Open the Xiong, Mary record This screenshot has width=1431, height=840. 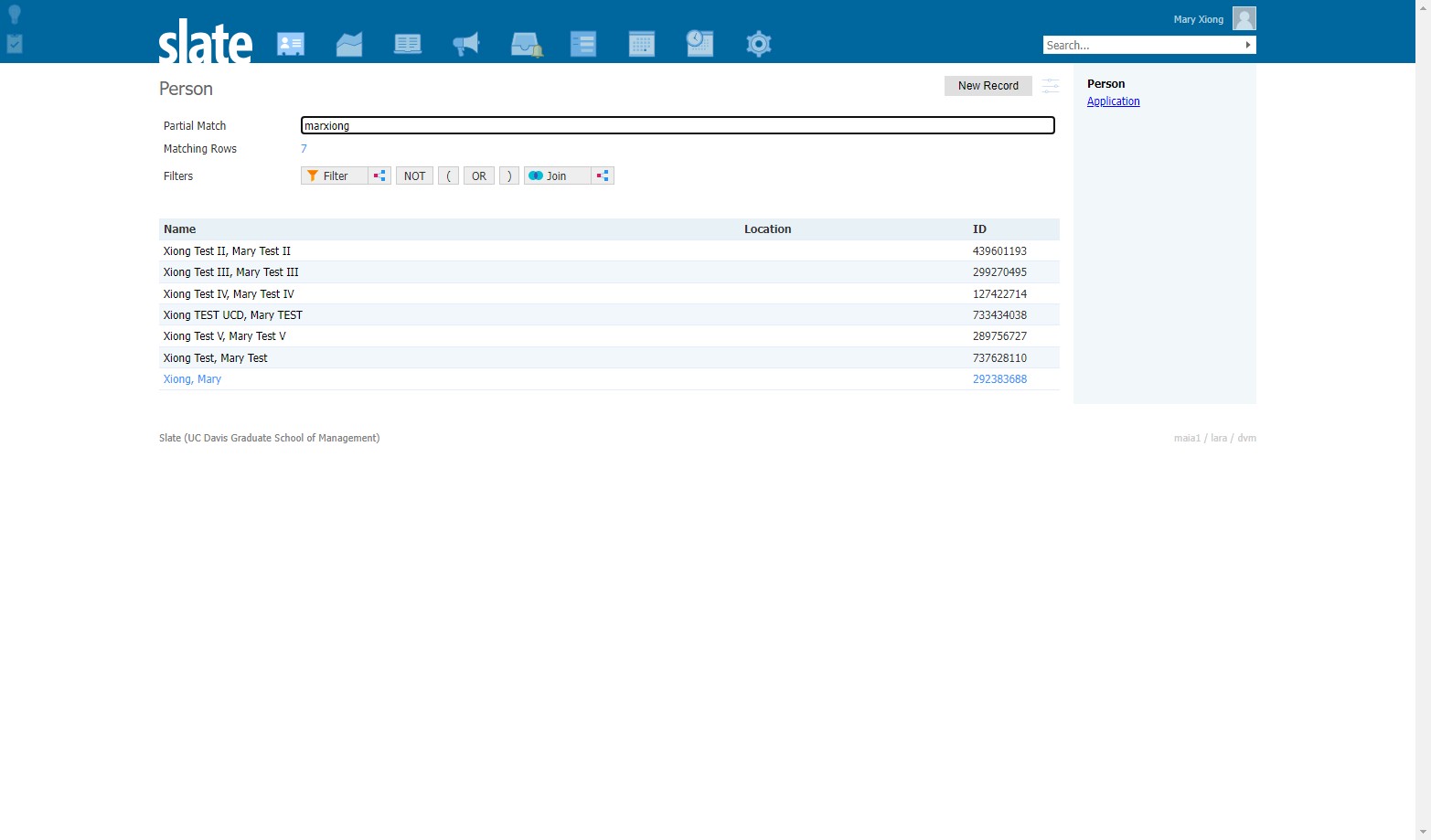click(x=192, y=379)
